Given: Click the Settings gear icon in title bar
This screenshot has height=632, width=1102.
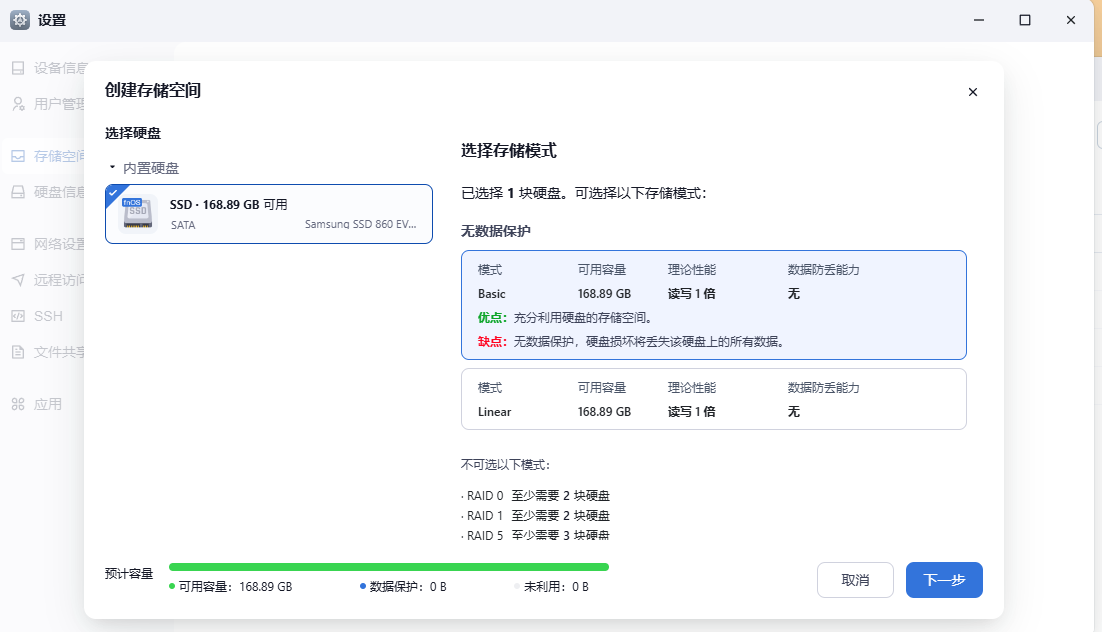Looking at the screenshot, I should (19, 20).
